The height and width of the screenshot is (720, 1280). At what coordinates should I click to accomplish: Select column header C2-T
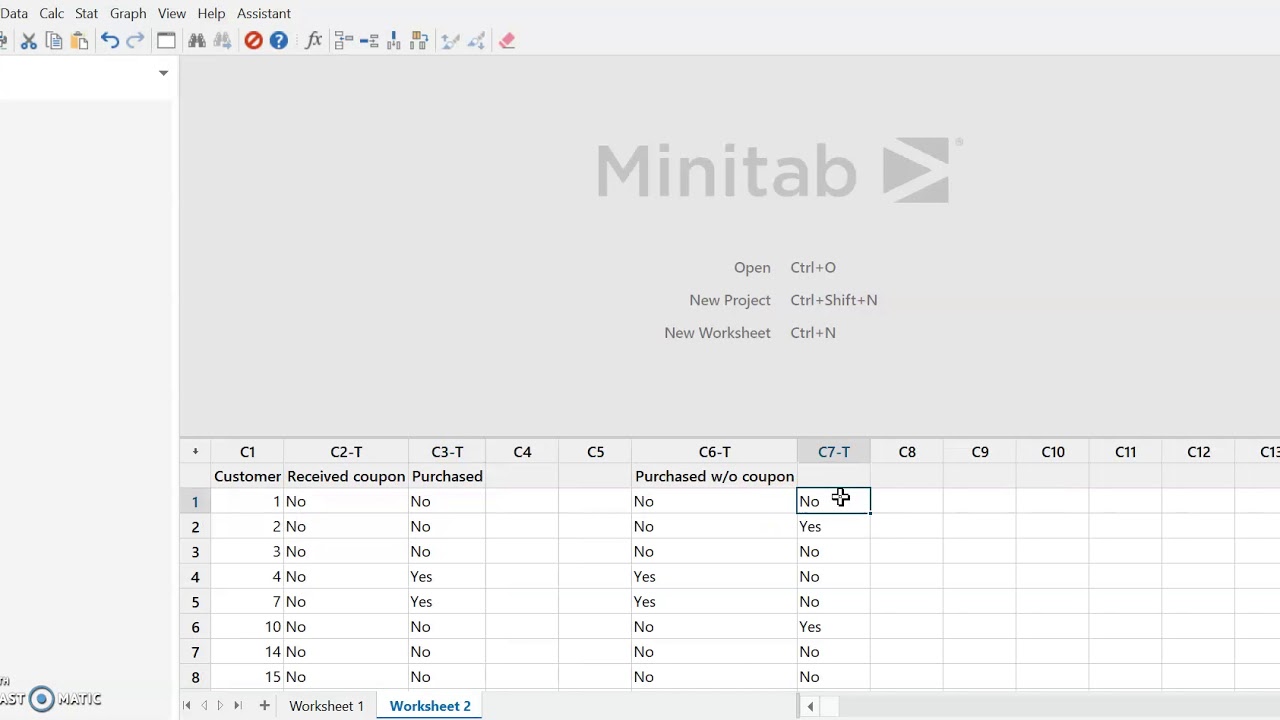pos(346,452)
